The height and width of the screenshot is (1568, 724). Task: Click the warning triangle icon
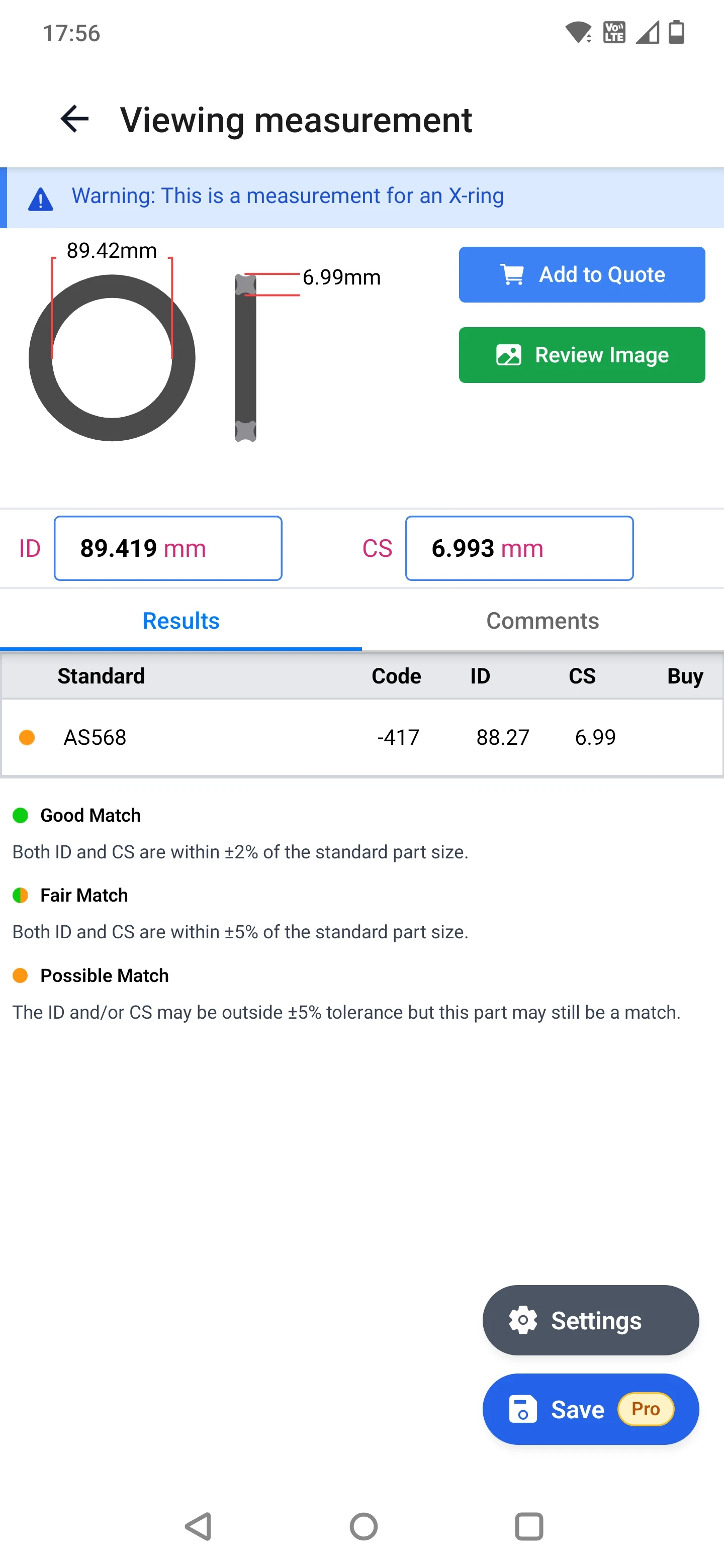pos(41,199)
